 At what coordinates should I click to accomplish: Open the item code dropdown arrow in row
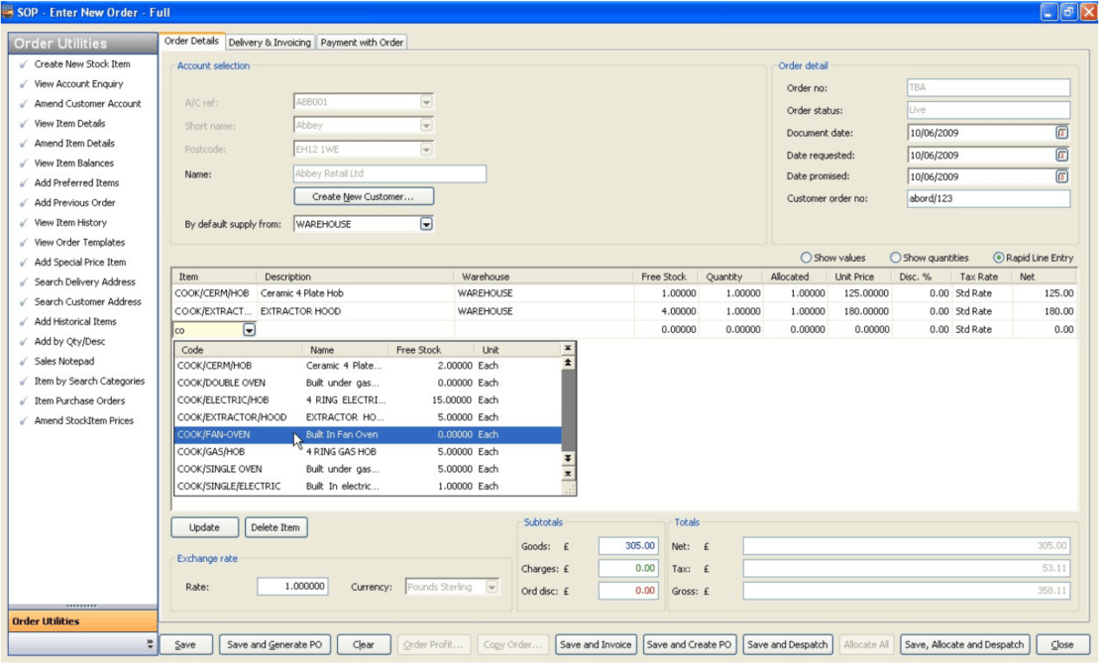pyautogui.click(x=249, y=330)
